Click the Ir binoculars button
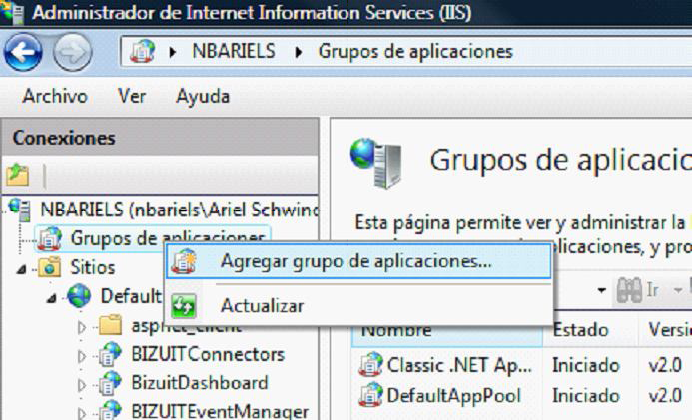 click(638, 290)
